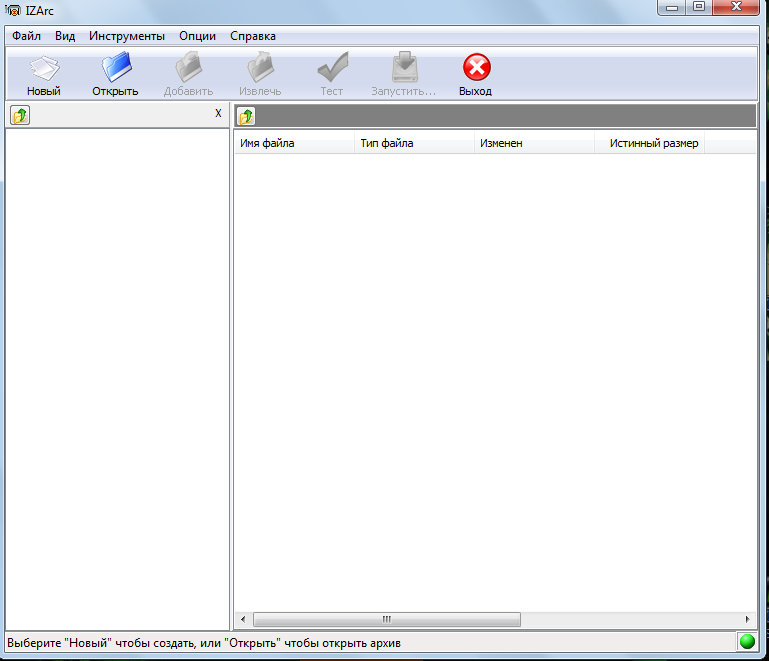Minimize the IZArc window
The width and height of the screenshot is (769, 661).
tap(671, 7)
